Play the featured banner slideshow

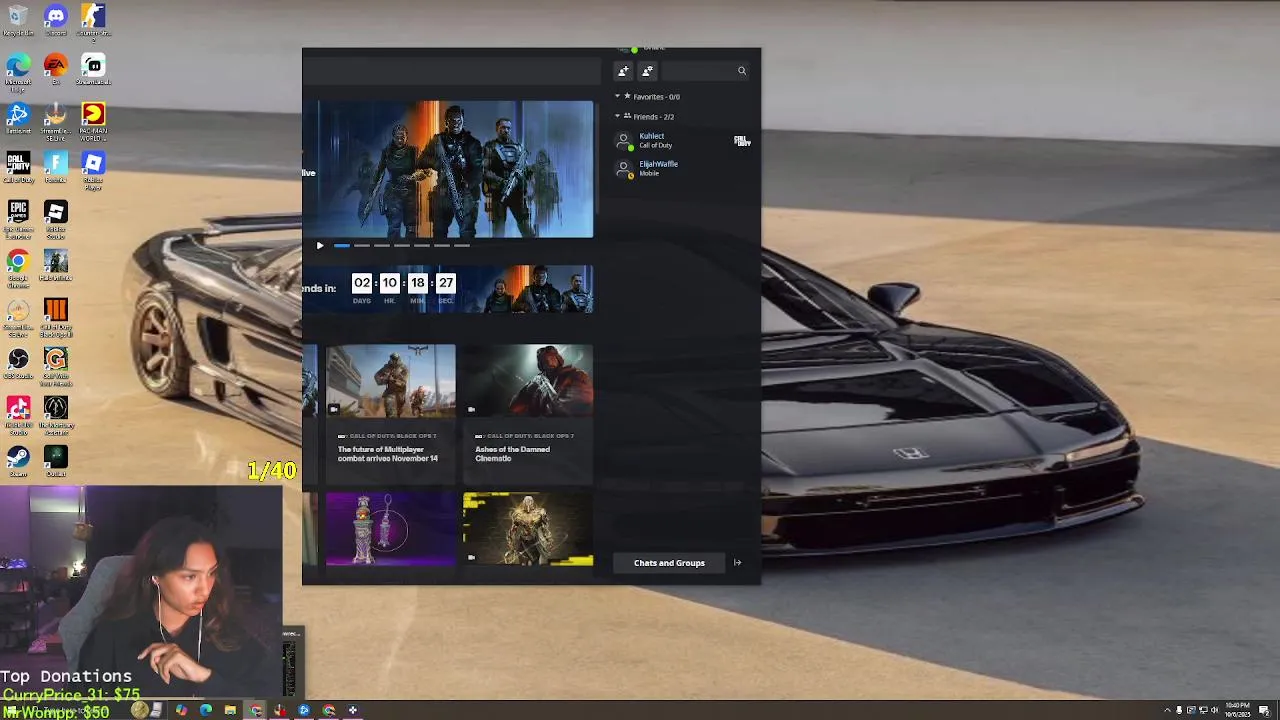click(320, 245)
